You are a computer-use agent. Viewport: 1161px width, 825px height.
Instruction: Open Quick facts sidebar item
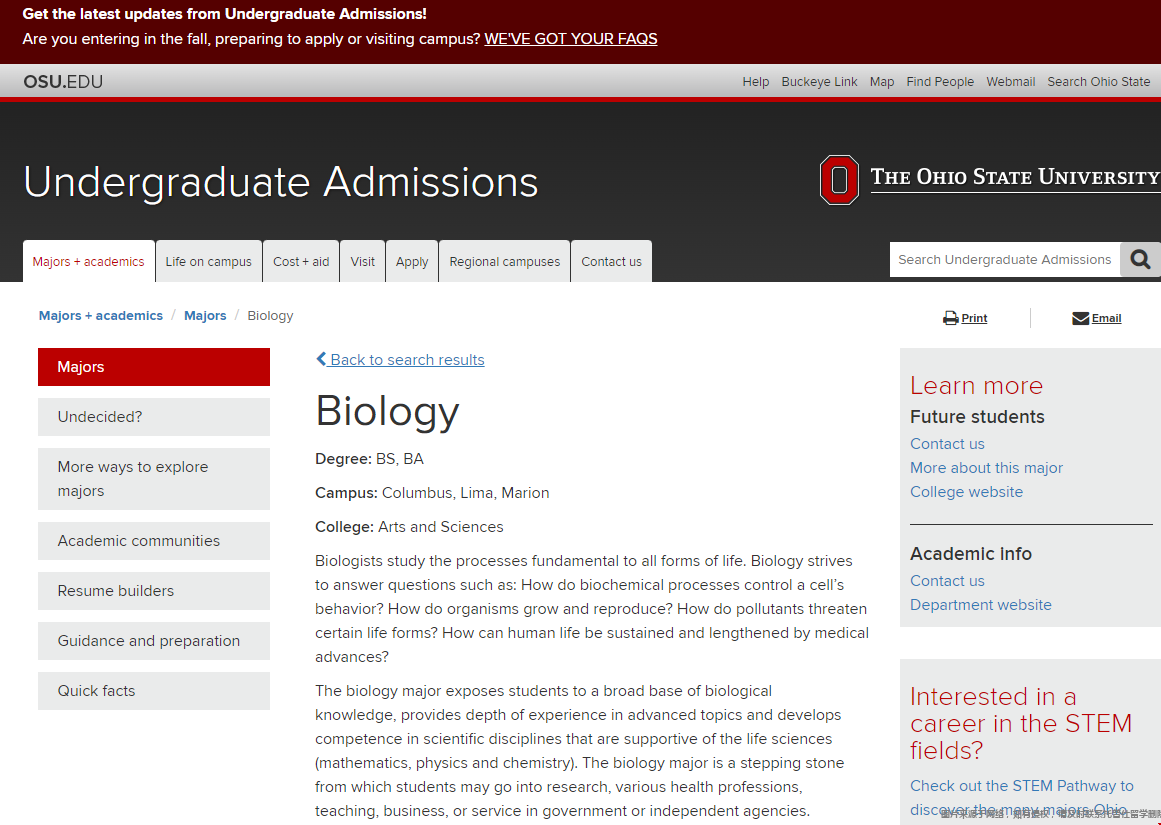[x=154, y=691]
